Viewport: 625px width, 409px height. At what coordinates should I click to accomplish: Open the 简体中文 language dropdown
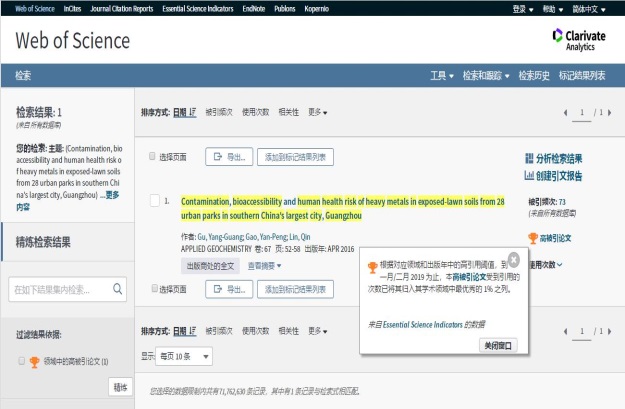pyautogui.click(x=589, y=9)
